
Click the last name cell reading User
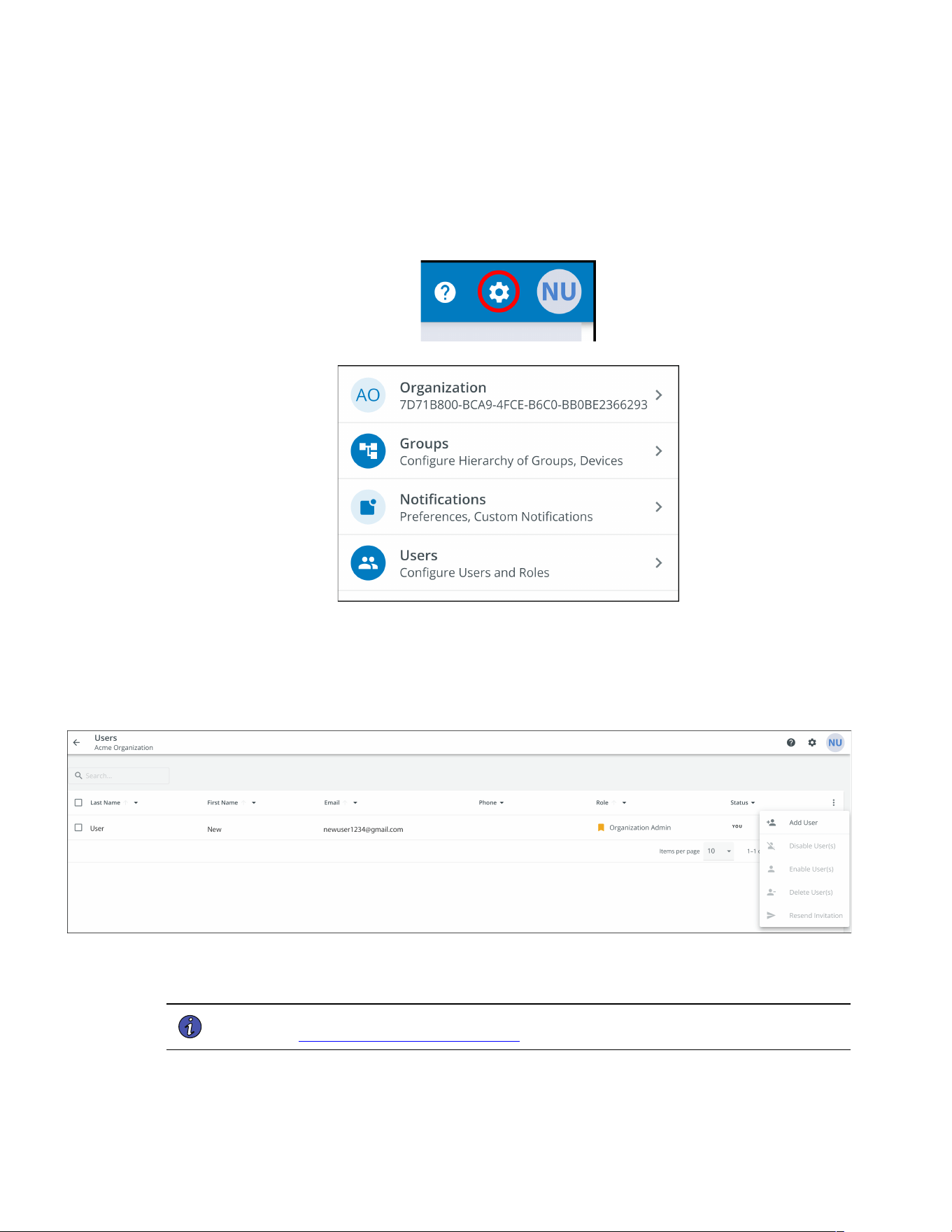click(x=97, y=828)
